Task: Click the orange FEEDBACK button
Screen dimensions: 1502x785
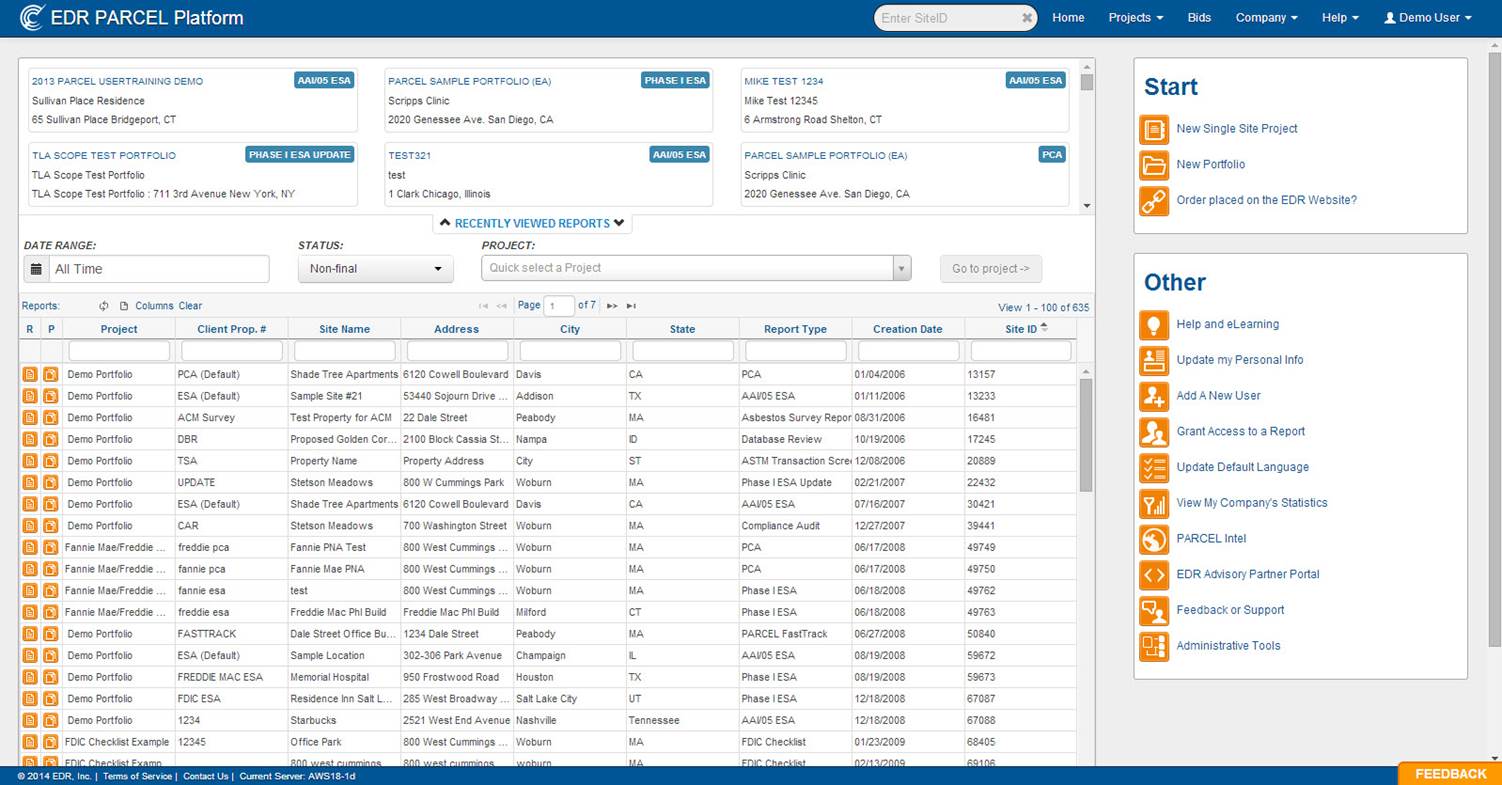Action: (1450, 774)
